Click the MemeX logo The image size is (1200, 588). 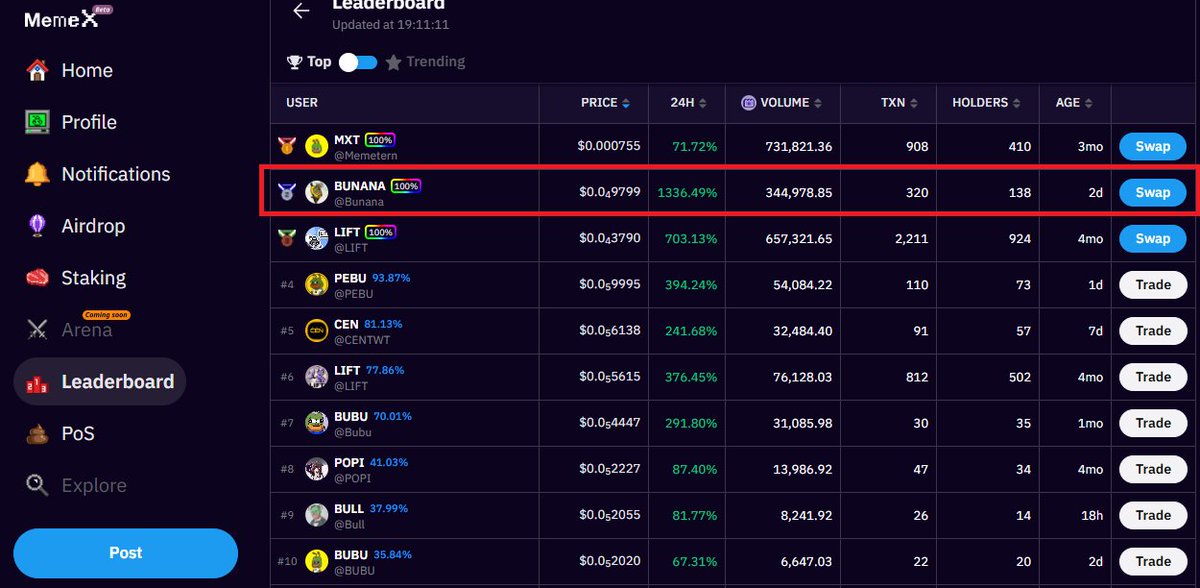[x=67, y=18]
